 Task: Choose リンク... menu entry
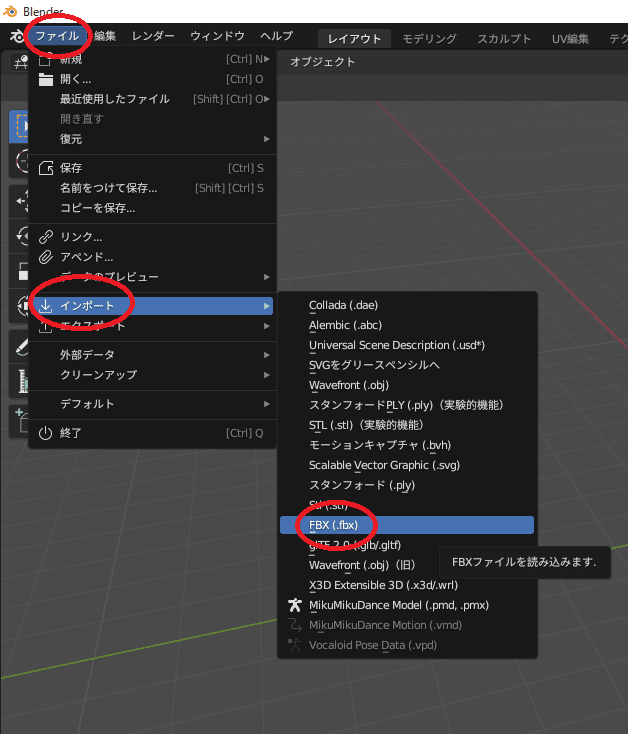pos(153,237)
